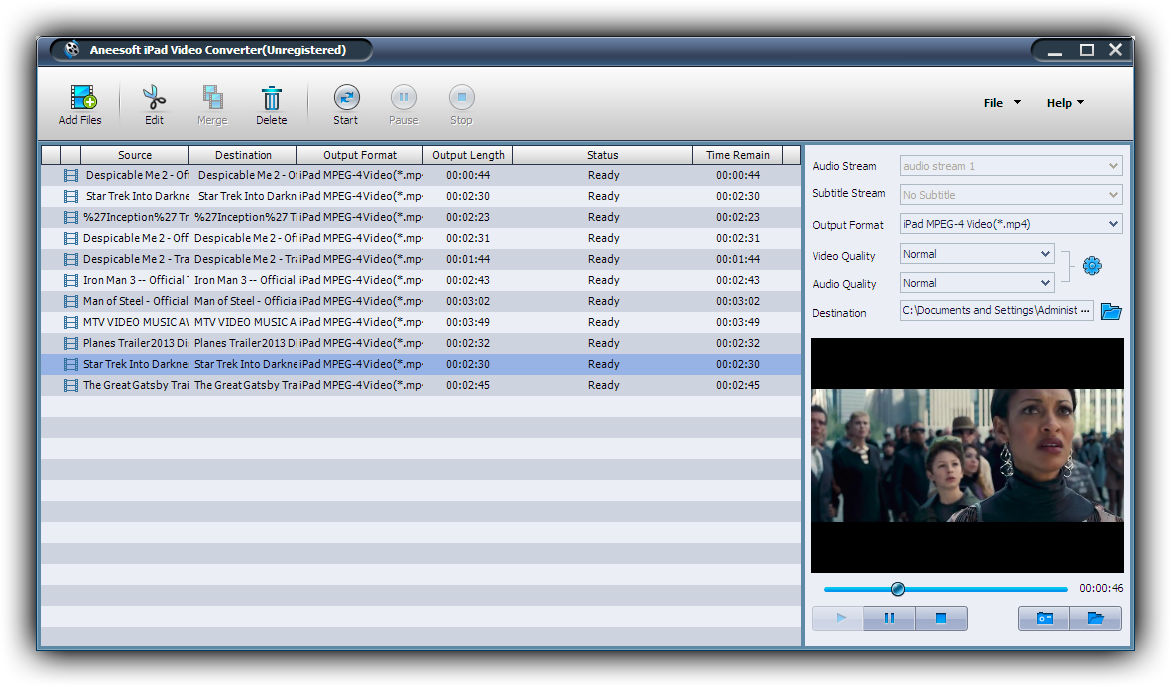Select the Iron Man 3 file row

click(420, 280)
